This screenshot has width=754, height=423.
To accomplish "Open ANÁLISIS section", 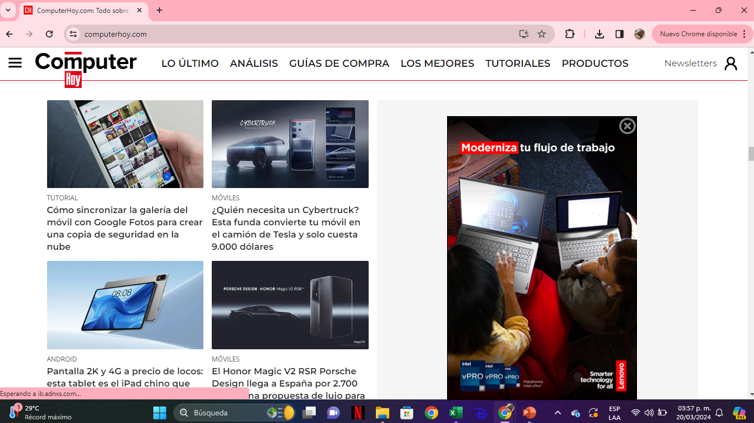I will (x=254, y=63).
